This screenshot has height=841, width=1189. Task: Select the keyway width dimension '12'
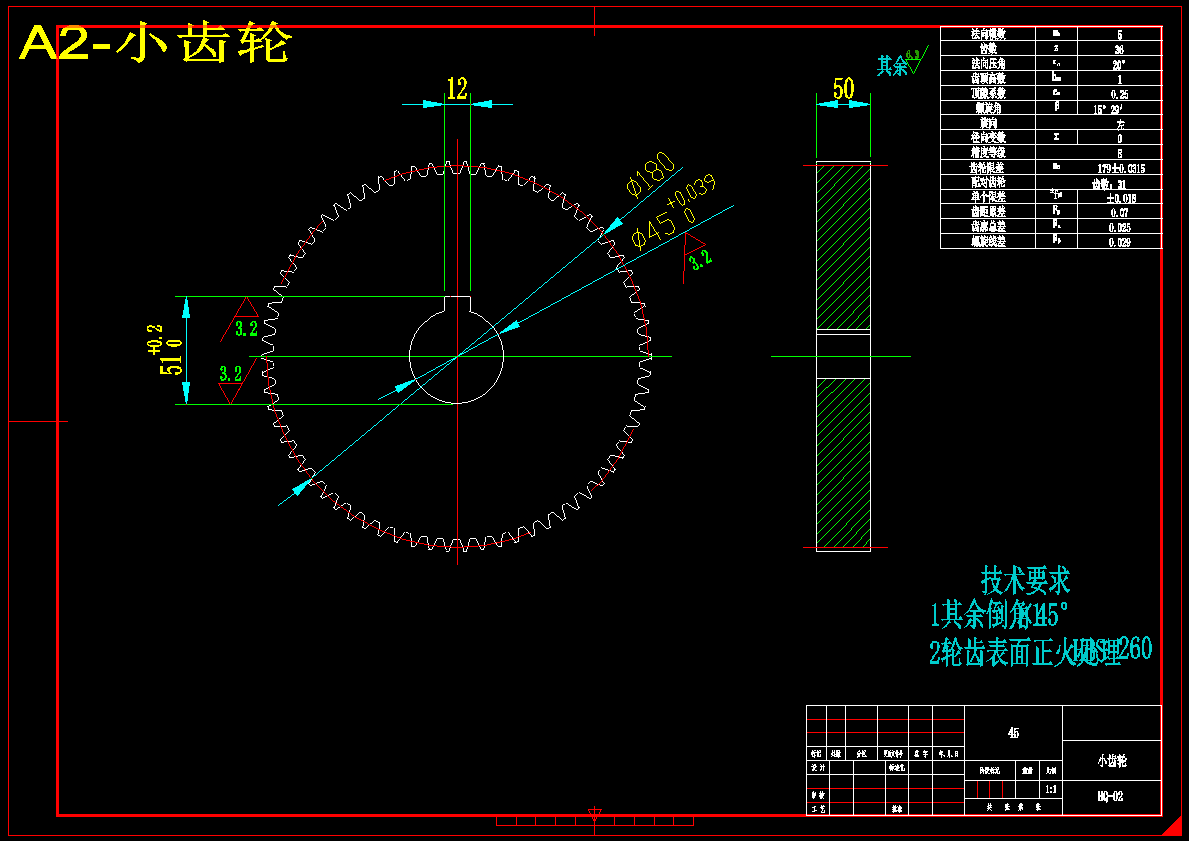tap(457, 89)
